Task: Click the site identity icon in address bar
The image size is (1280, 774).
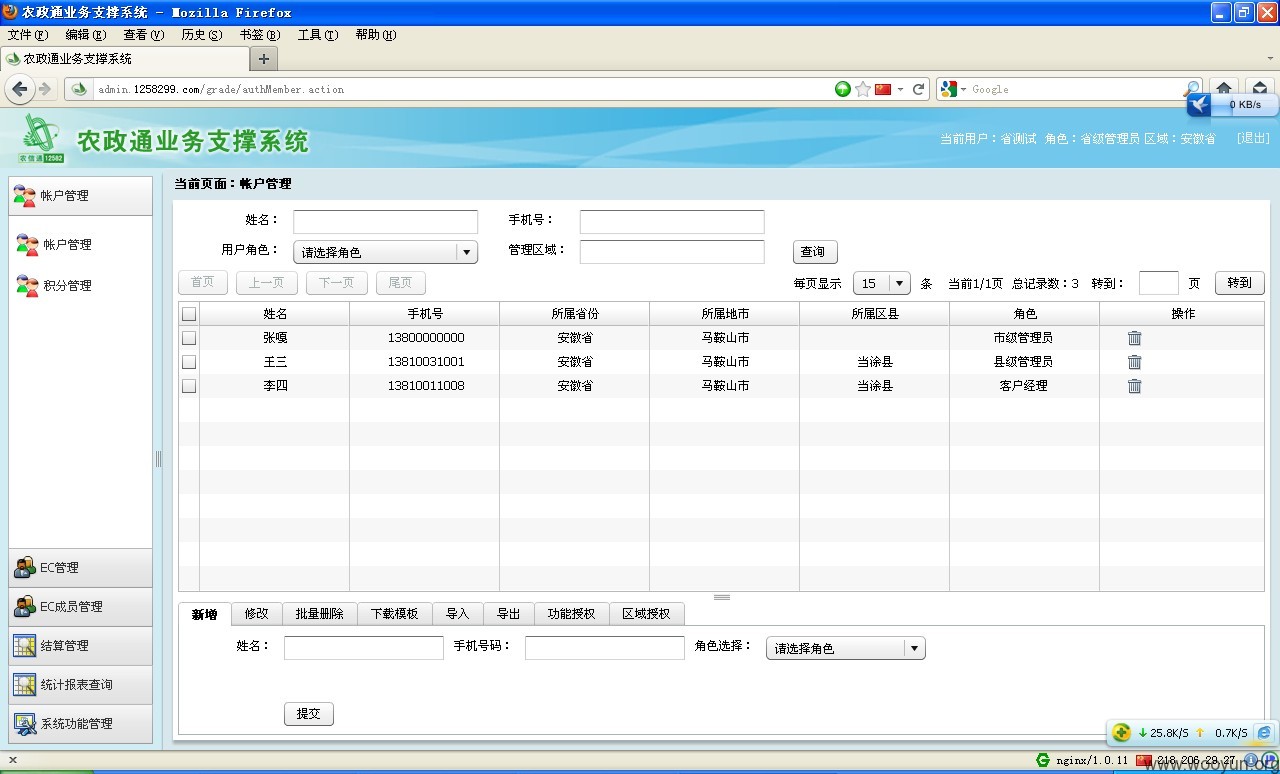Action: pyautogui.click(x=80, y=89)
